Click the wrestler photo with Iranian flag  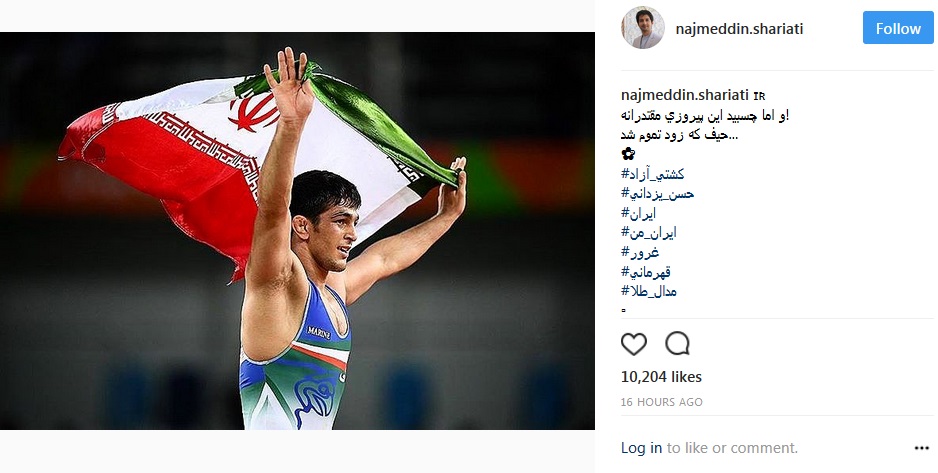point(297,231)
